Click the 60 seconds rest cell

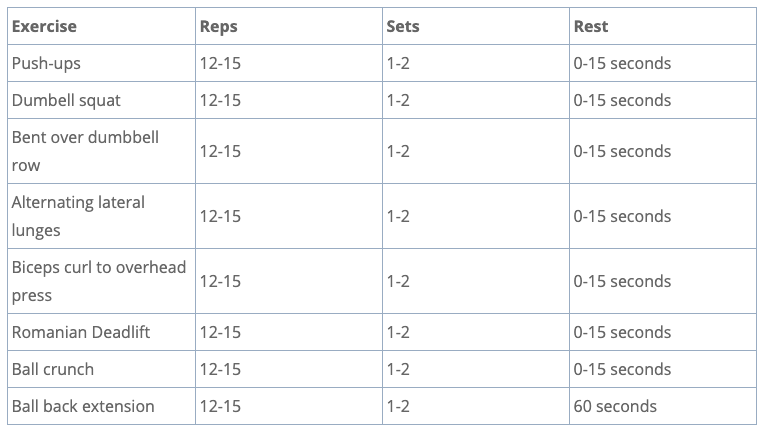615,406
